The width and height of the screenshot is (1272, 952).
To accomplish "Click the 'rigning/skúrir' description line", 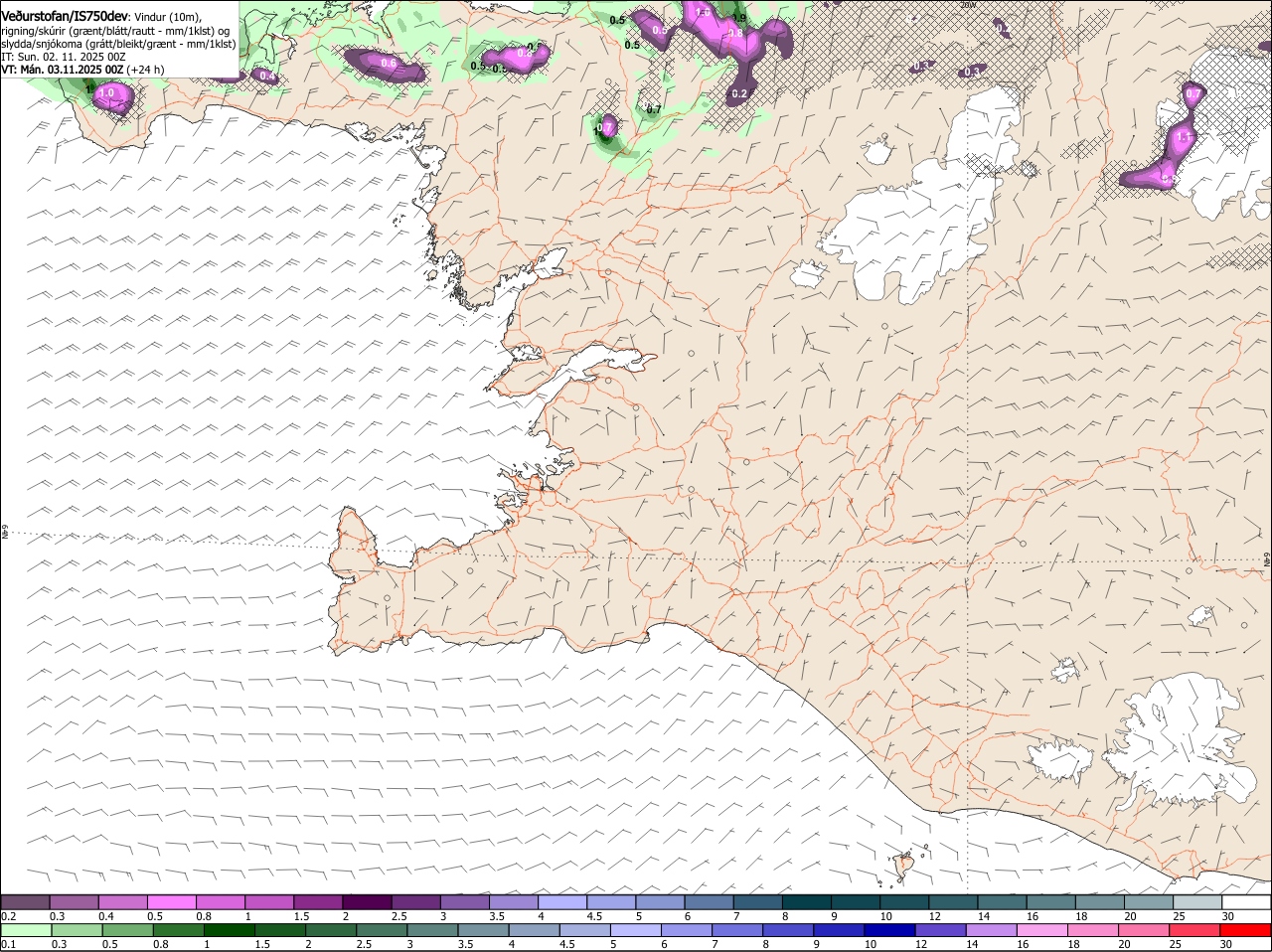I will pos(115,30).
